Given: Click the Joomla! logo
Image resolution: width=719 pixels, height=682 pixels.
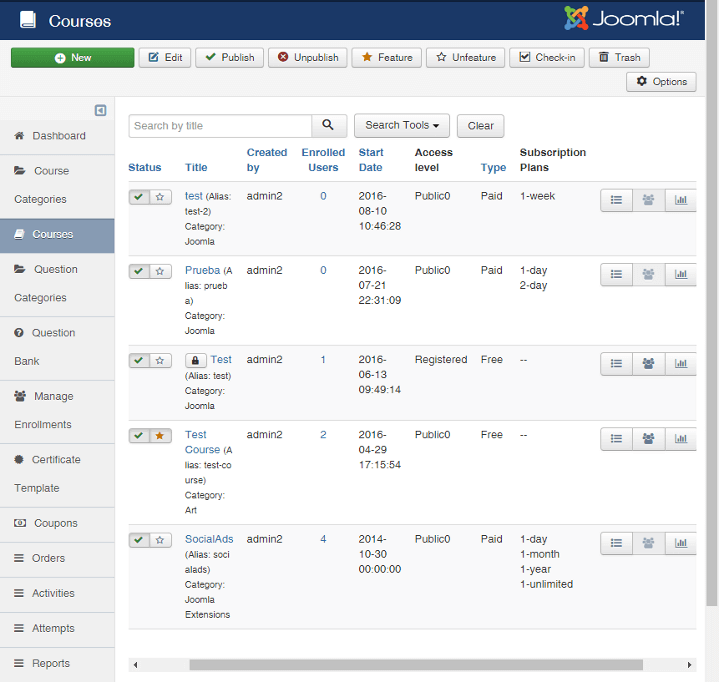Looking at the screenshot, I should coord(624,19).
